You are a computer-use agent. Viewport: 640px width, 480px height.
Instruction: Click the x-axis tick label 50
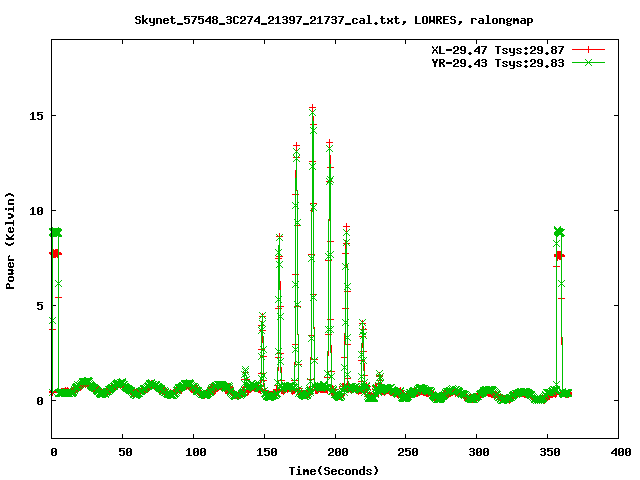point(125,452)
